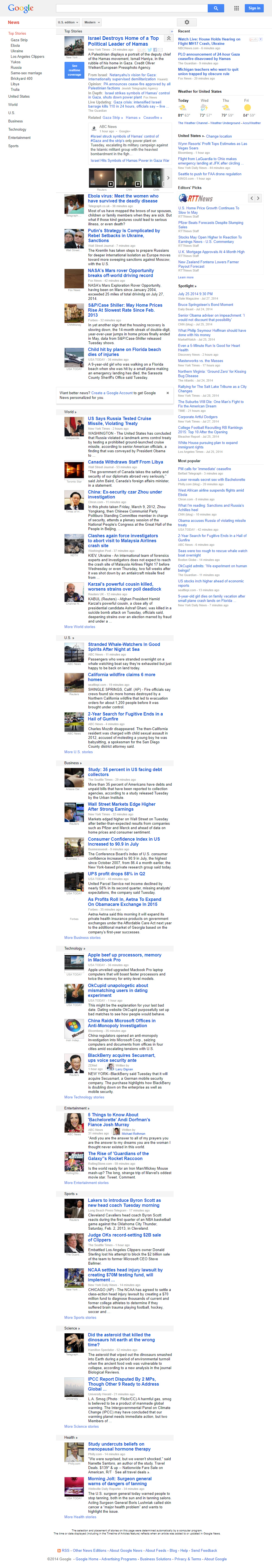This screenshot has width=272, height=1568.
Task: Open Wynn Resorts' Profit Tops Estimates headline
Action: tap(212, 146)
